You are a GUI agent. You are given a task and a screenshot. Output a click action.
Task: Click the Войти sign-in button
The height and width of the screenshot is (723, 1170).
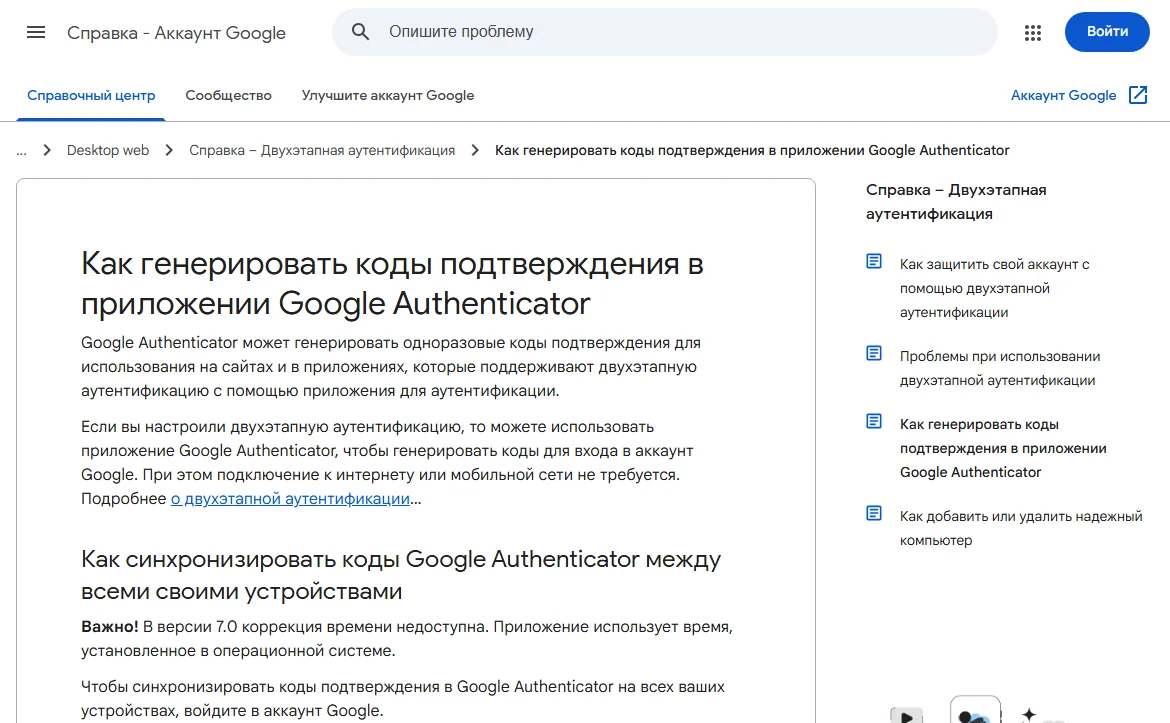(1107, 32)
